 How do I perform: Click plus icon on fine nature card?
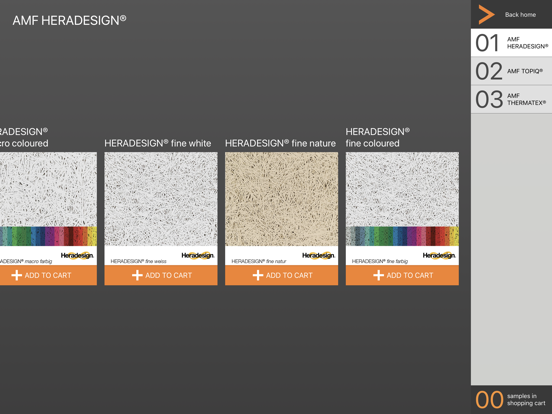[x=258, y=275]
